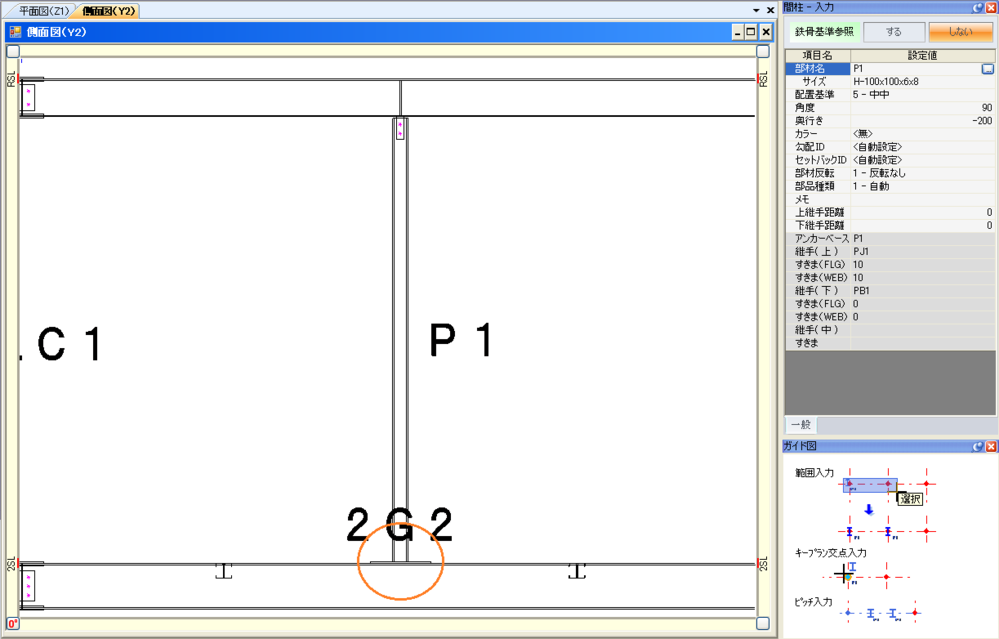Click the 鉄骨基準参照 label
The width and height of the screenshot is (999, 639).
pos(824,32)
